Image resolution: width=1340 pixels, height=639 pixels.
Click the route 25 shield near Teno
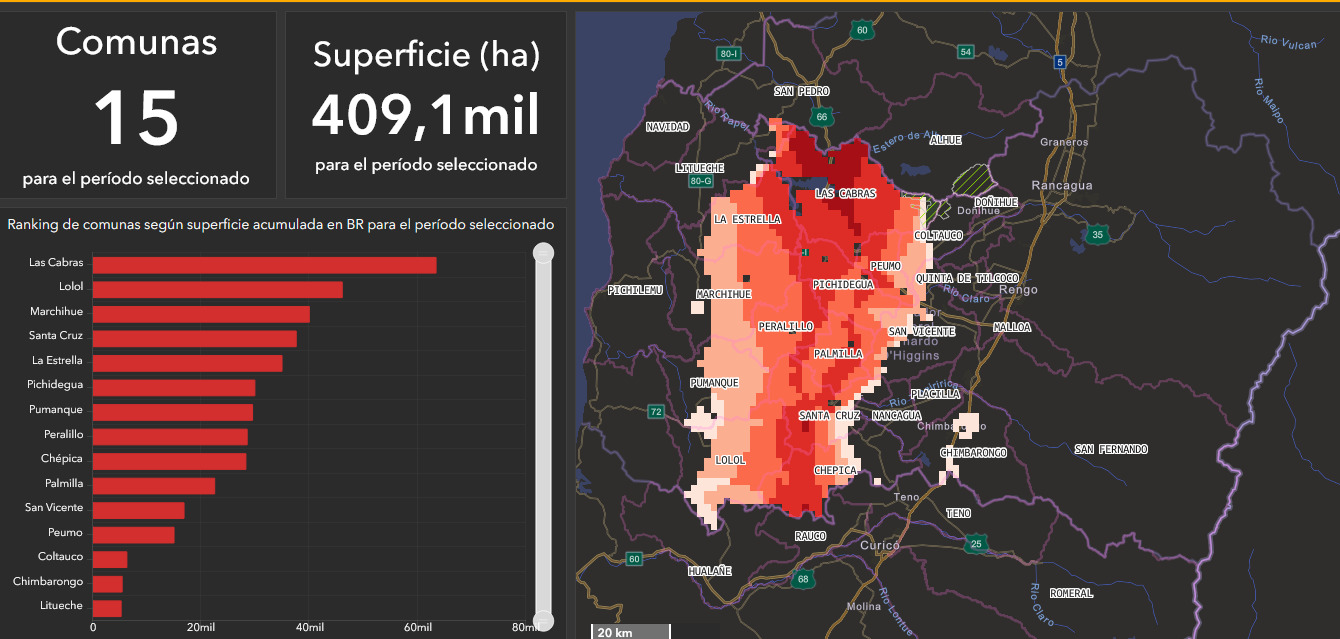point(976,544)
